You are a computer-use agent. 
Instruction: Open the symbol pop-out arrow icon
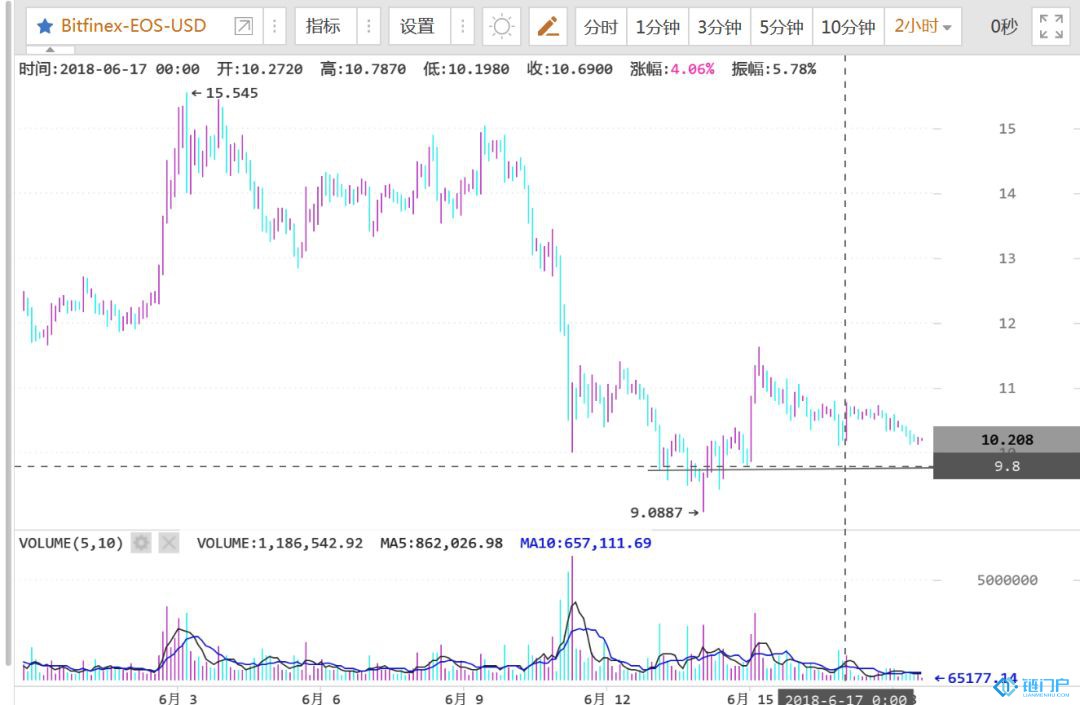(x=243, y=27)
